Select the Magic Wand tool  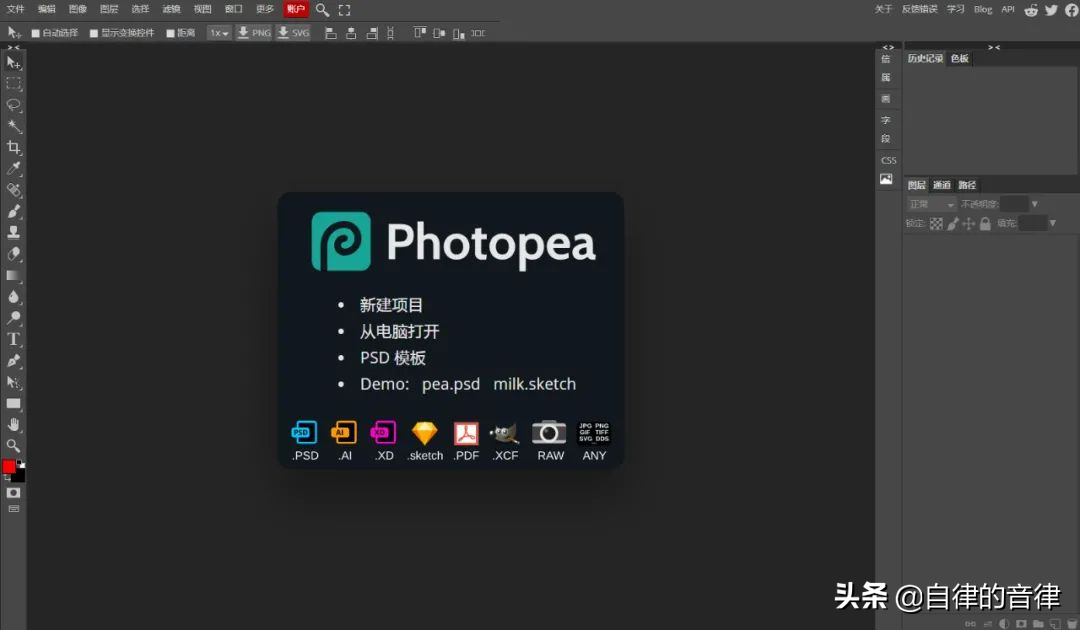[13, 126]
